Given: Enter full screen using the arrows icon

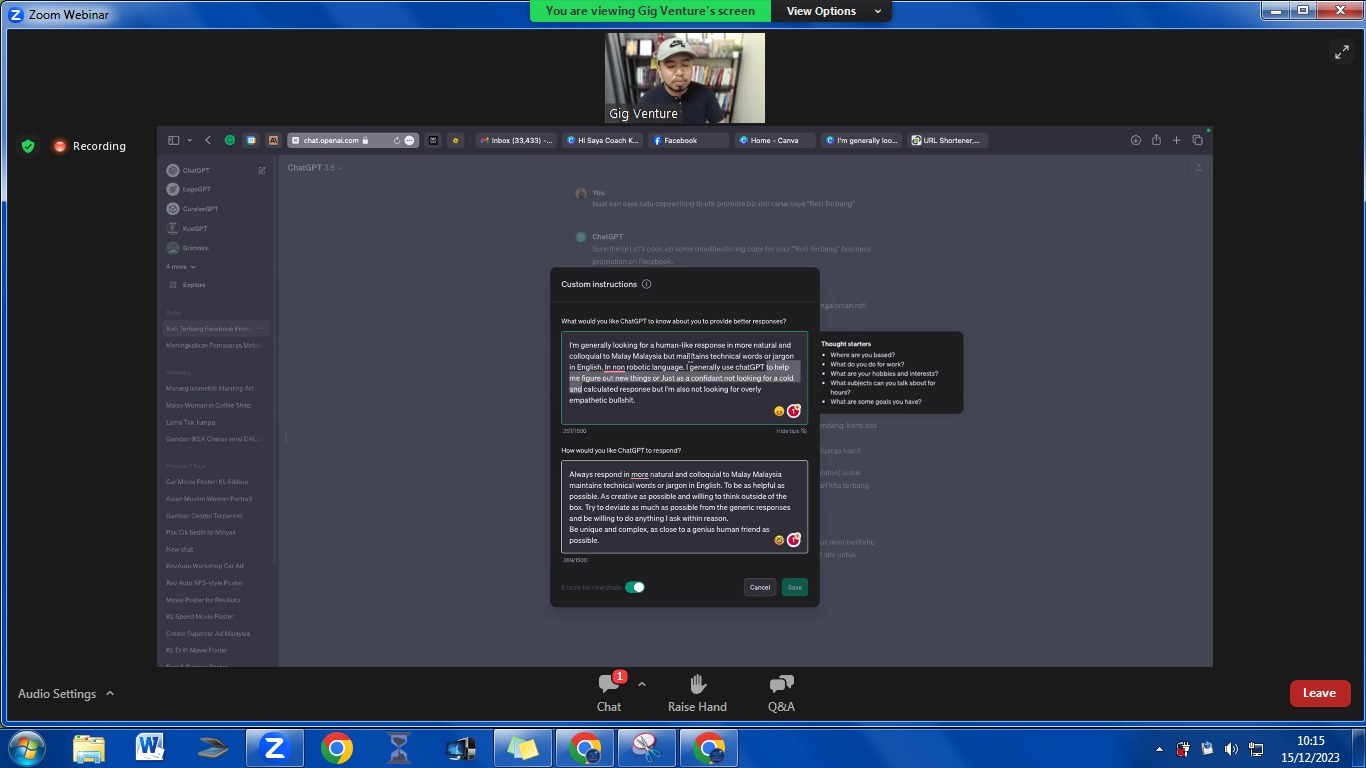Looking at the screenshot, I should click(x=1341, y=53).
